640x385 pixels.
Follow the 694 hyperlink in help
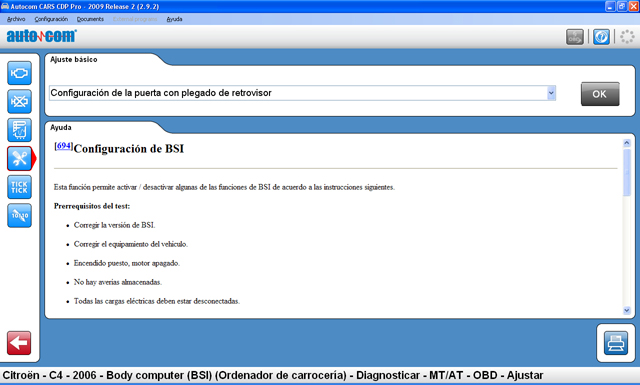(64, 146)
